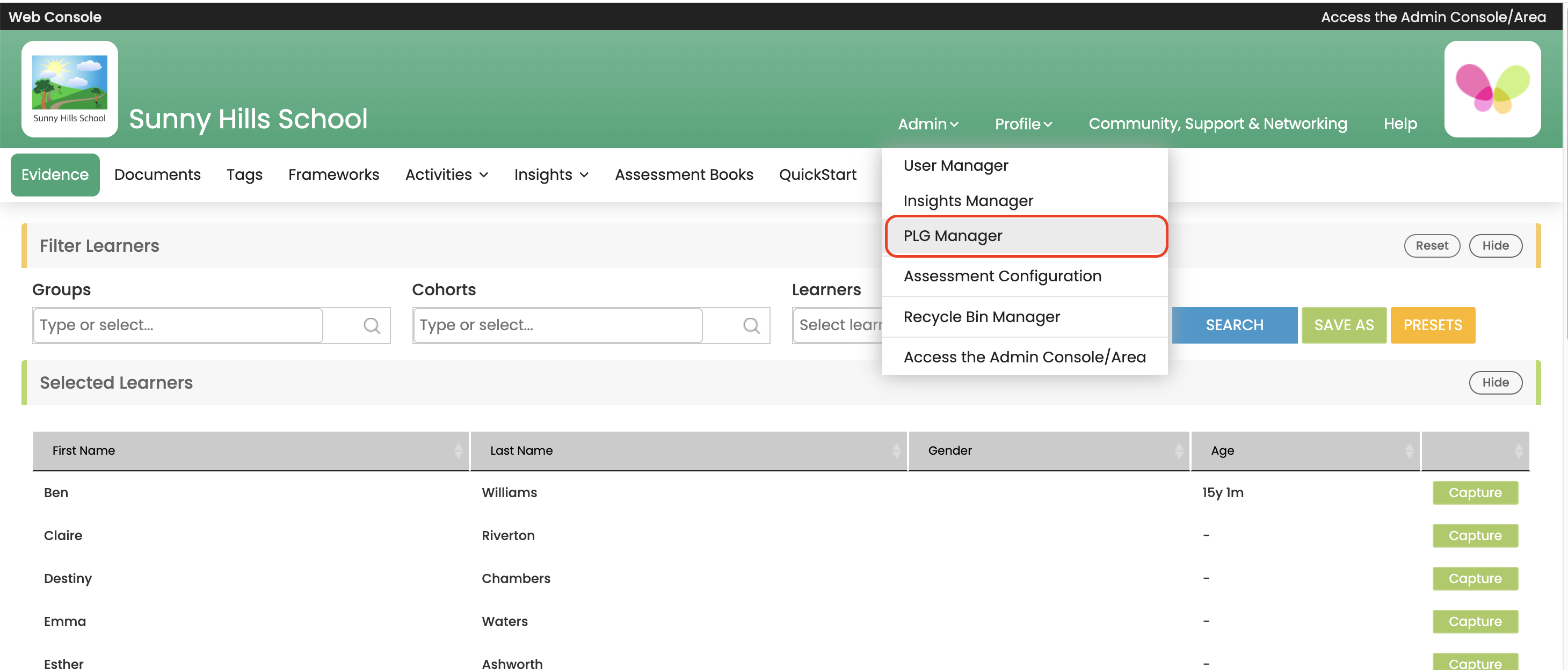Sort by Last Name column arrows

pos(896,451)
